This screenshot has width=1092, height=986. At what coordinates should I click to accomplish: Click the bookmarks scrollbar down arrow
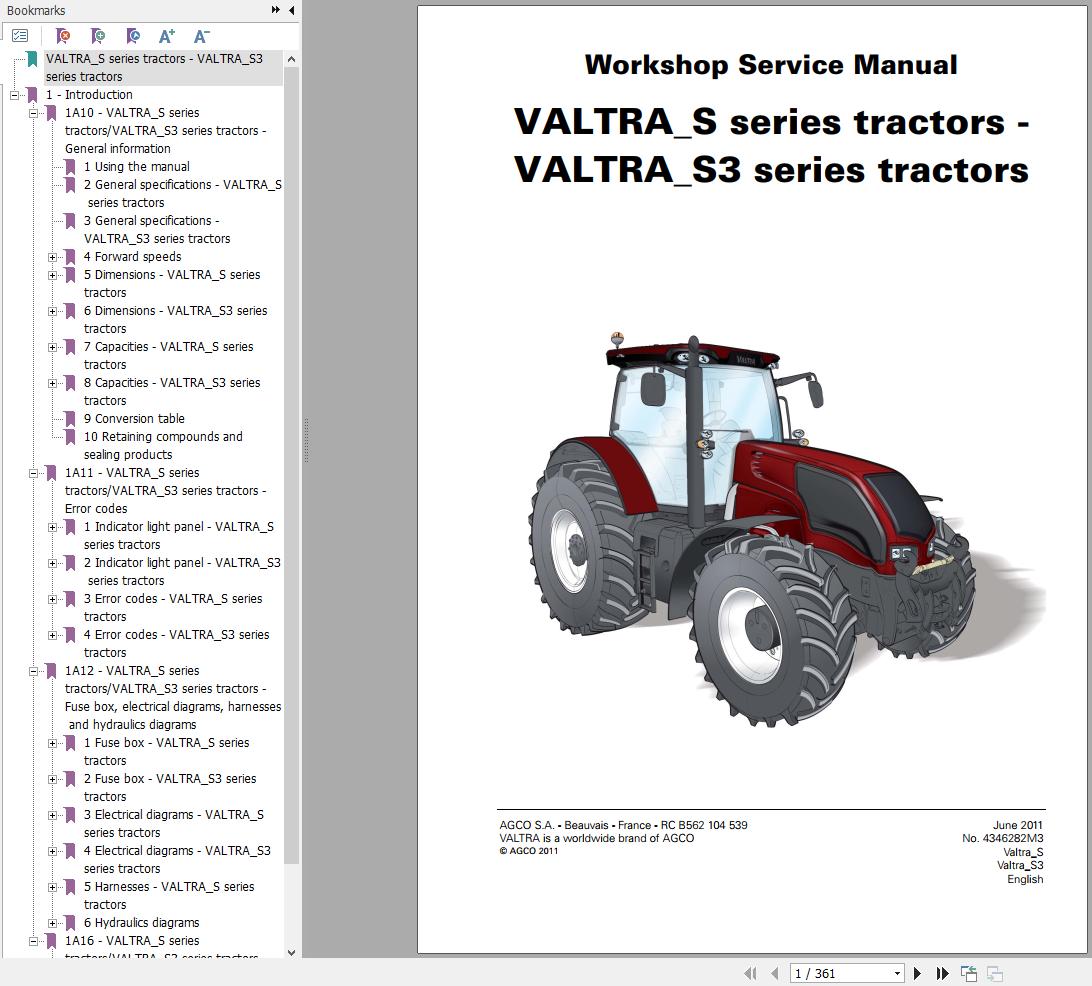coord(291,952)
